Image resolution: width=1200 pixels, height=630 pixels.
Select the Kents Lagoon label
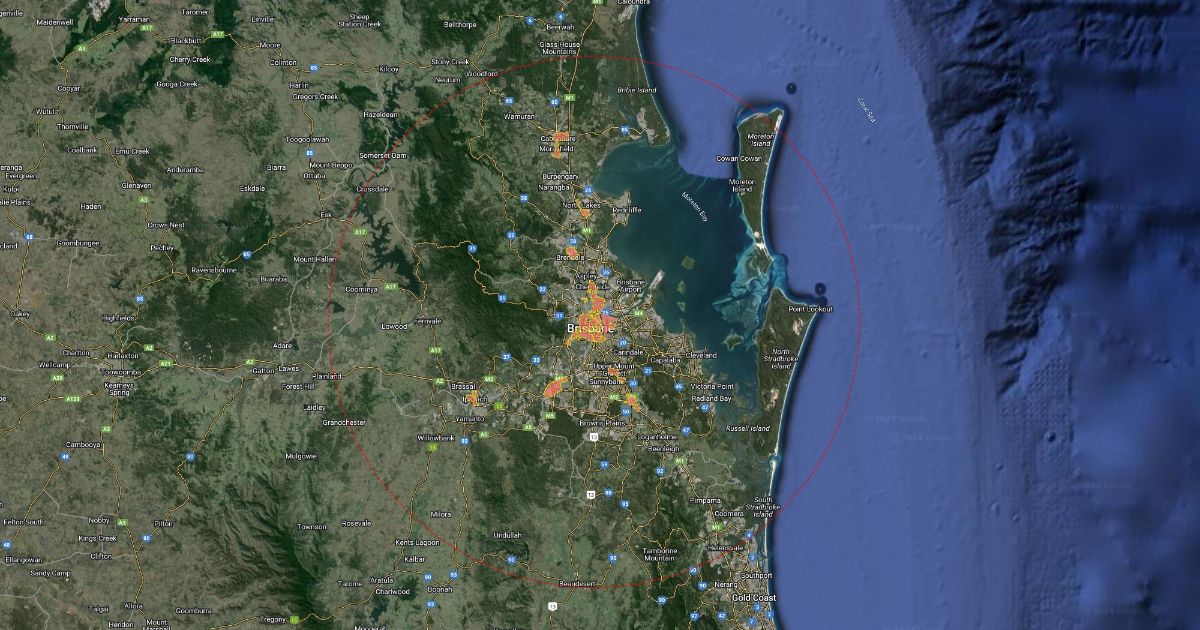(418, 541)
